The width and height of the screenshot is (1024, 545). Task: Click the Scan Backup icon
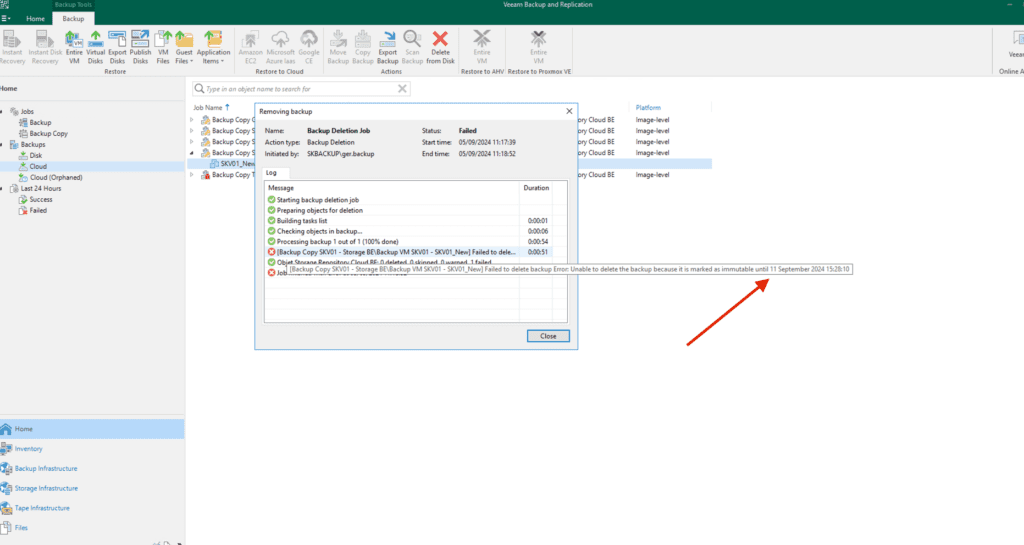pos(413,47)
